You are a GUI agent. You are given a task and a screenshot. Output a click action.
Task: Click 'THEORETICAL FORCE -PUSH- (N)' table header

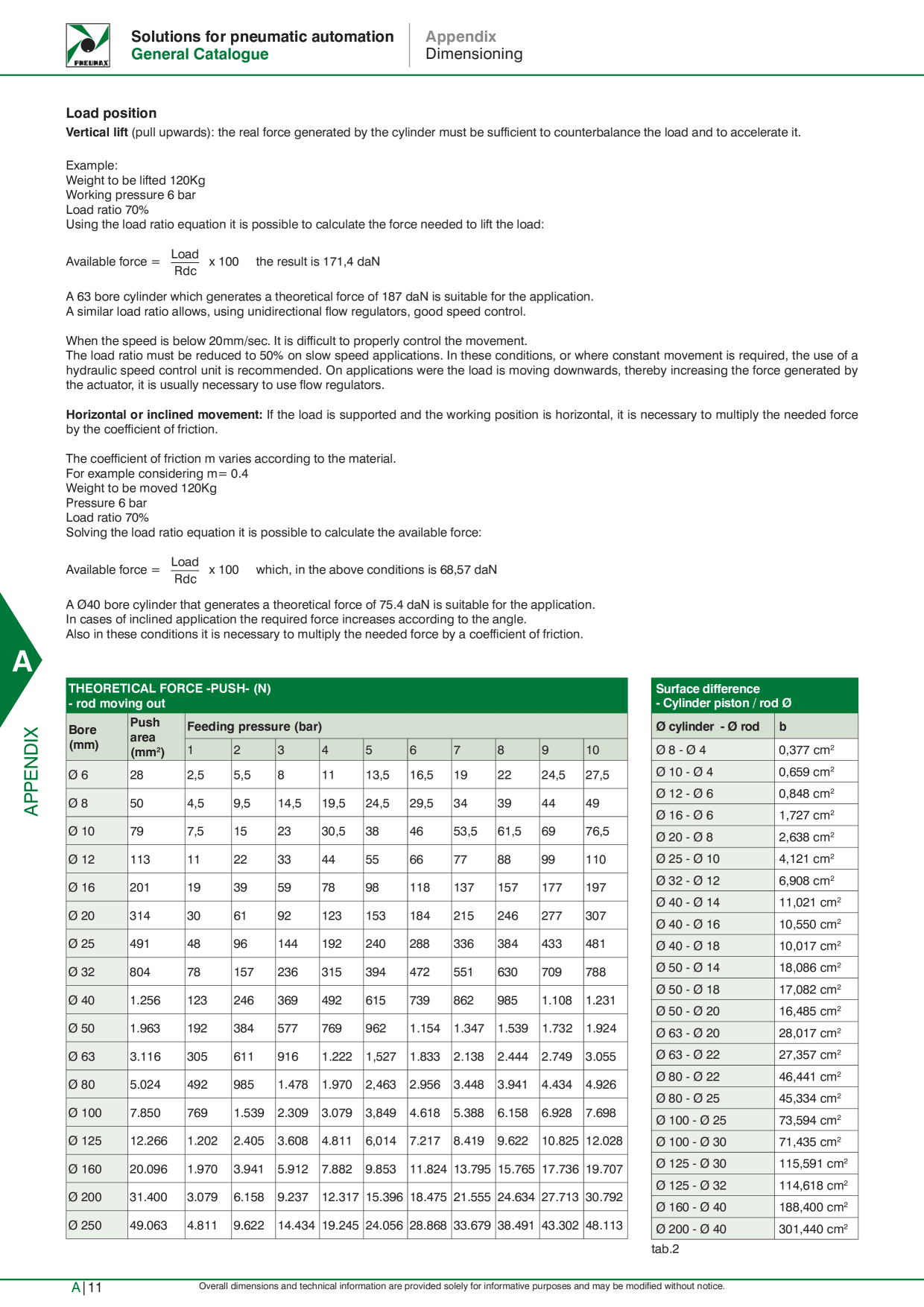(x=169, y=689)
